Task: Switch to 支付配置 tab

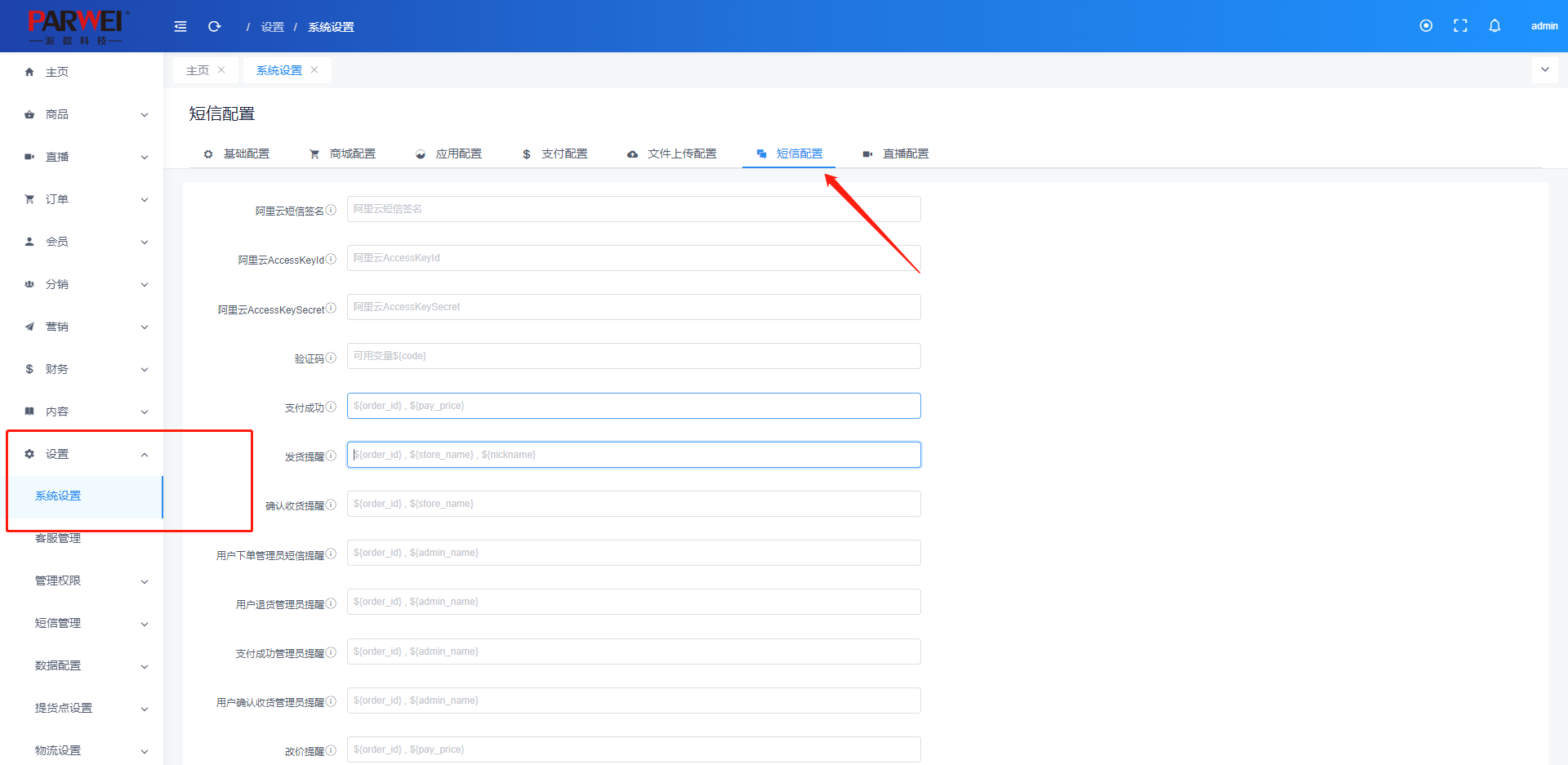Action: pos(555,153)
